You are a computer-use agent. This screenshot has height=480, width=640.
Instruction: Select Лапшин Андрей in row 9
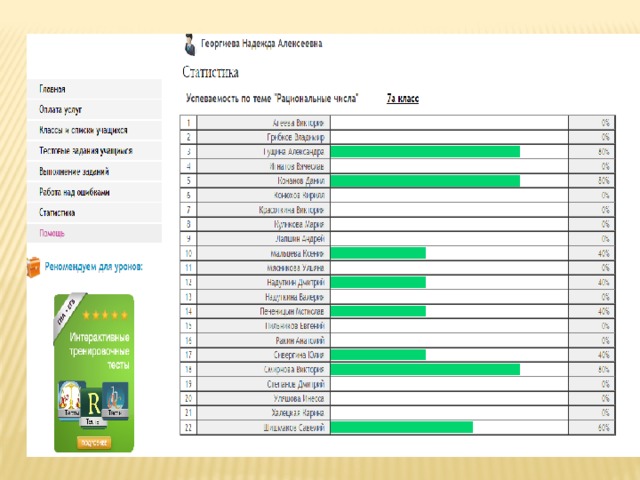click(264, 239)
